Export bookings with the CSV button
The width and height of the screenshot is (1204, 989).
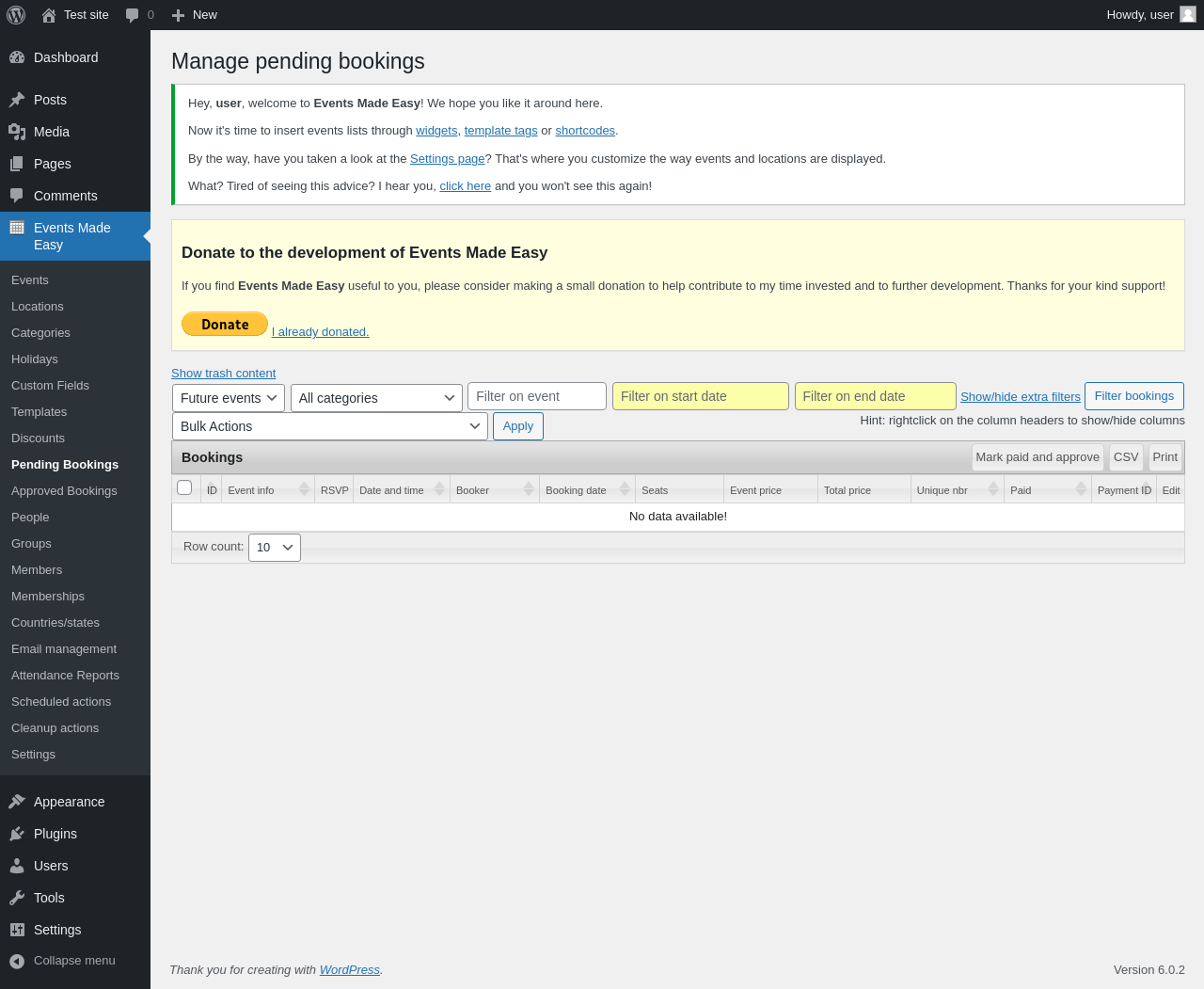pos(1126,457)
